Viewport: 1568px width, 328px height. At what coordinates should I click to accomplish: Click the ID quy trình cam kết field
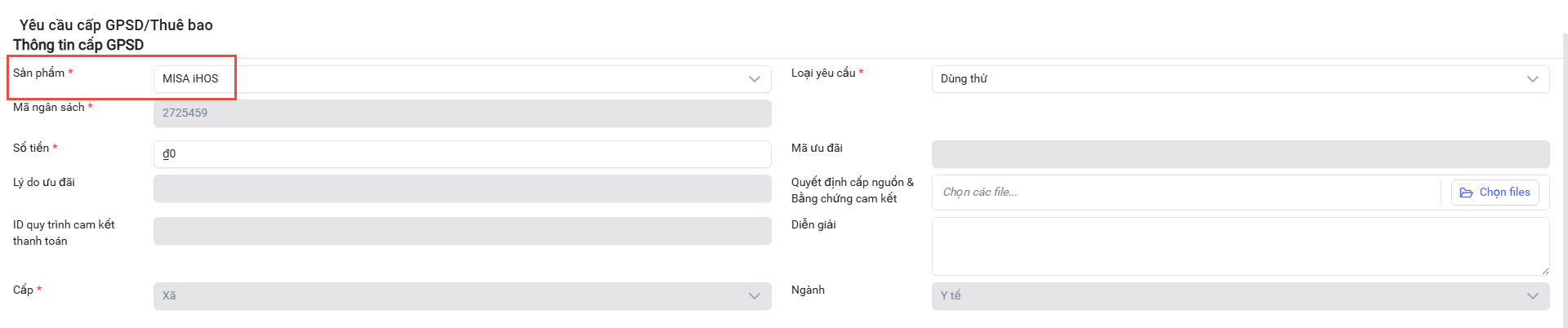462,231
